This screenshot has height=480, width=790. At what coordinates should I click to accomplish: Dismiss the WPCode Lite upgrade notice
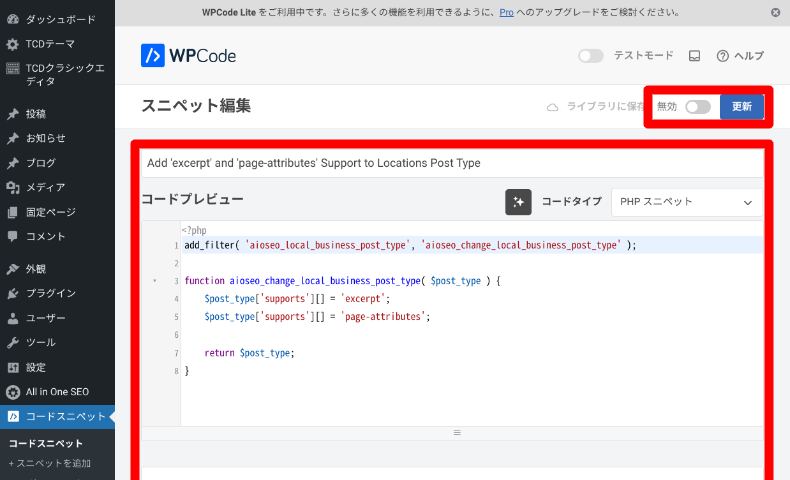pyautogui.click(x=775, y=13)
